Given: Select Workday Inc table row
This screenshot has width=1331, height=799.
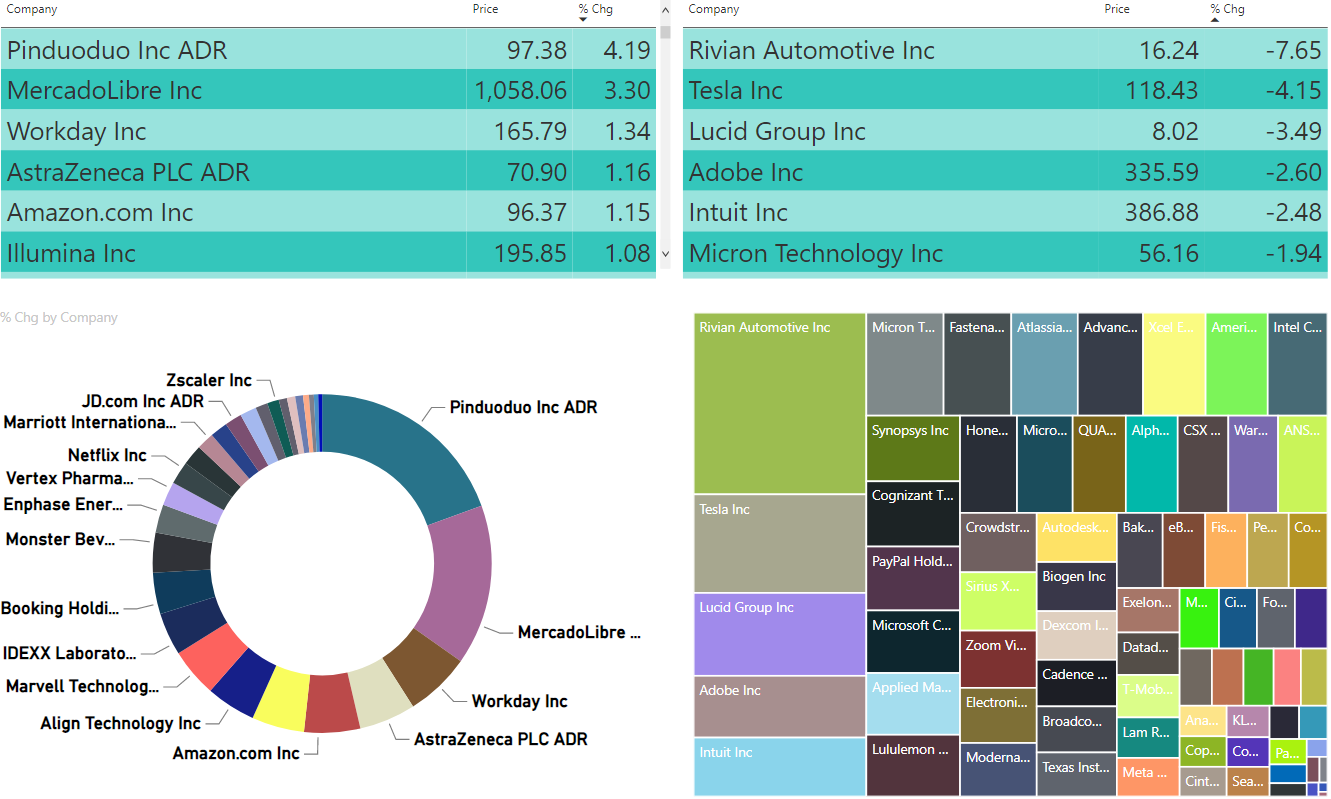Looking at the screenshot, I should pos(328,131).
